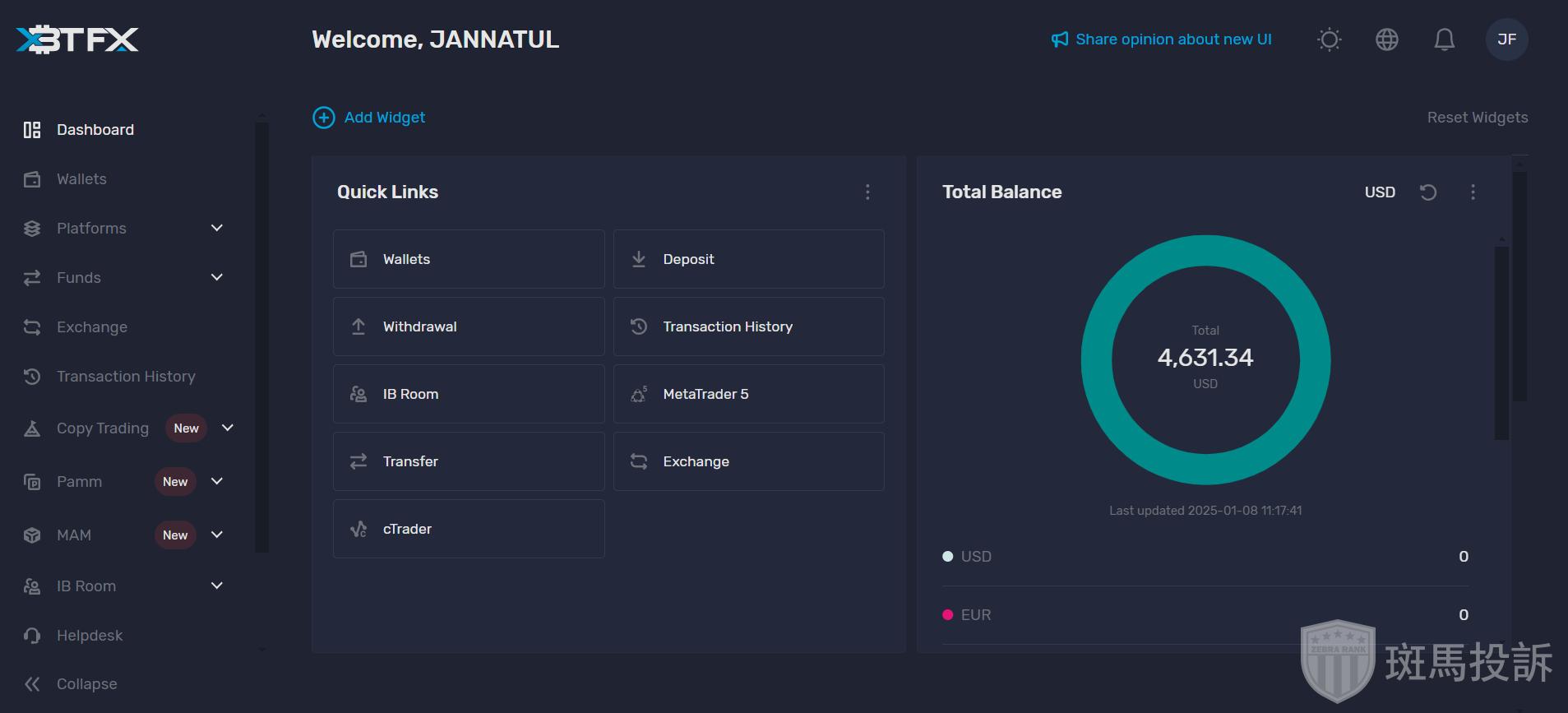Click the Reset Widgets option

[1477, 118]
